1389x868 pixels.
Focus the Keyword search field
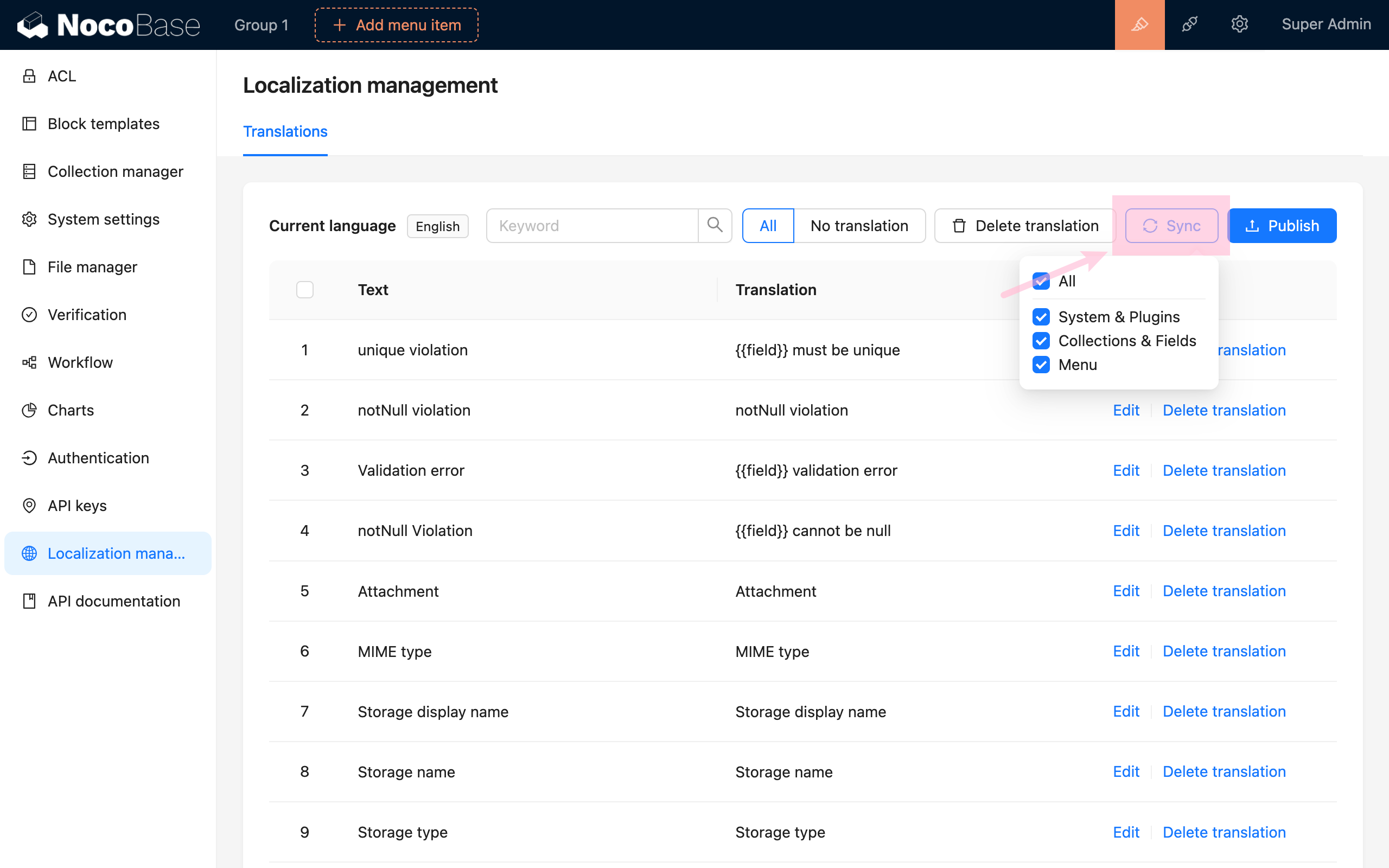[591, 226]
